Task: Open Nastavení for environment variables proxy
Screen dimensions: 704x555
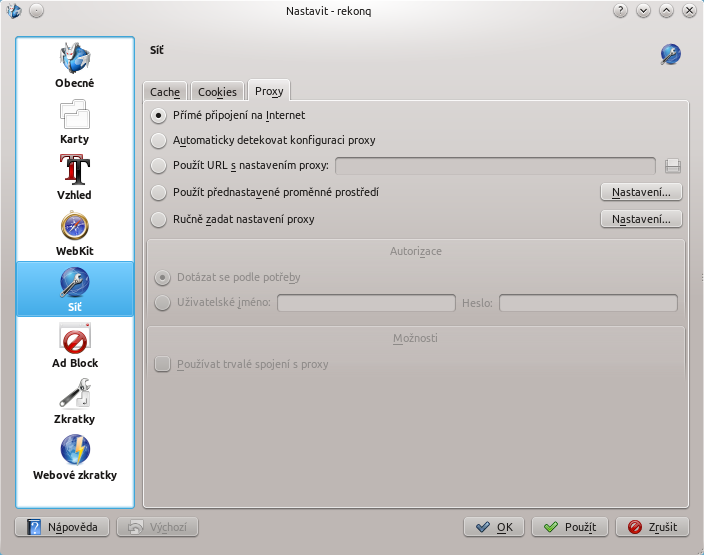Action: point(641,192)
